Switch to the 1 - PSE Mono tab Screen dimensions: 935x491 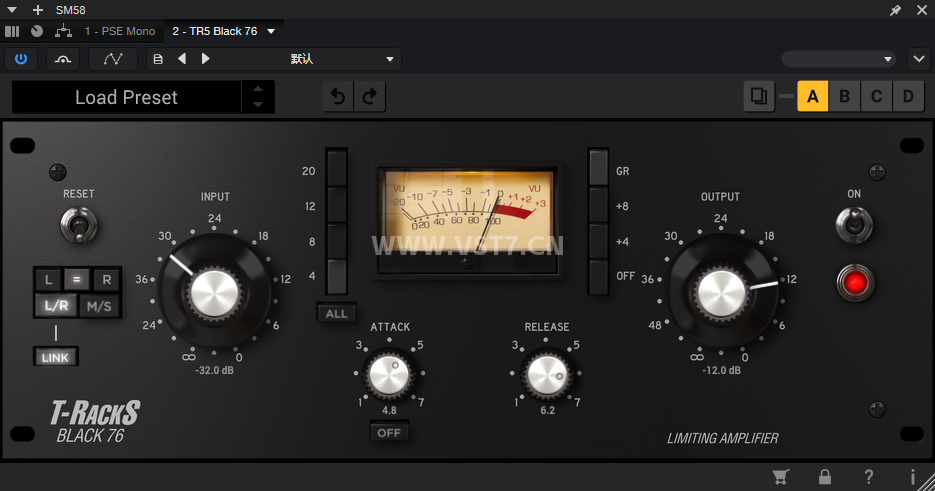tap(120, 31)
